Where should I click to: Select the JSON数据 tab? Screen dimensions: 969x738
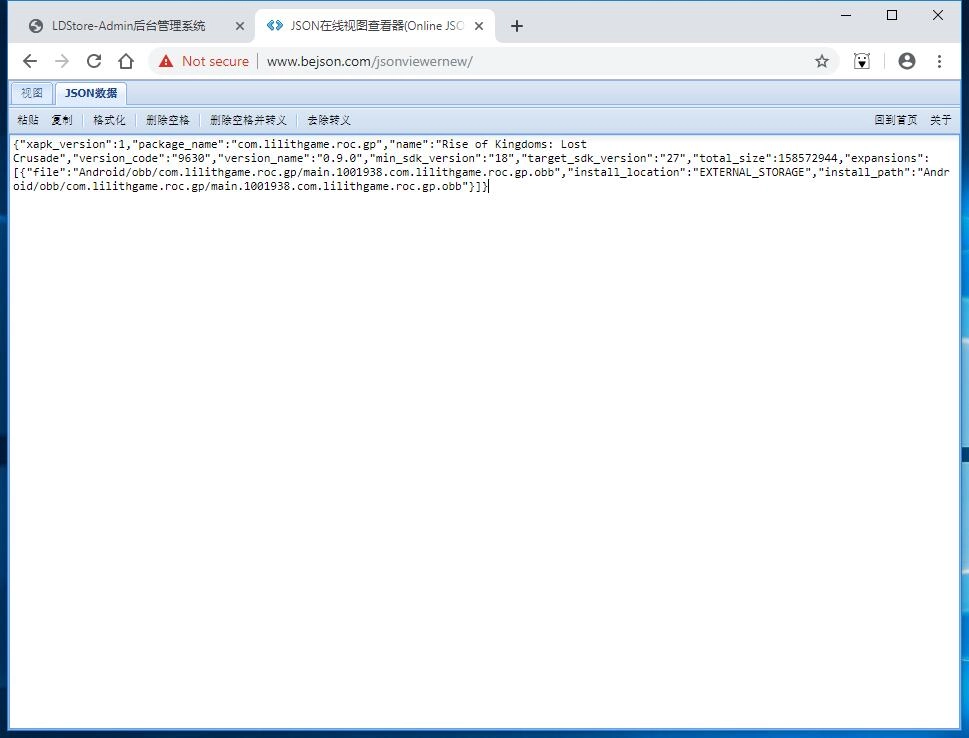coord(91,94)
